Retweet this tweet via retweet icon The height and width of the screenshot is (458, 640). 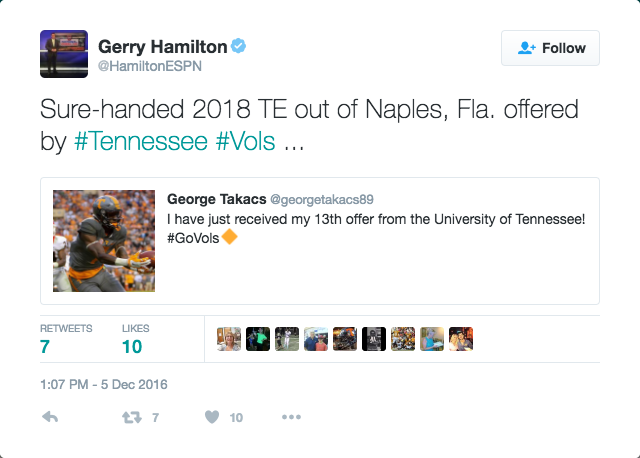[x=132, y=417]
